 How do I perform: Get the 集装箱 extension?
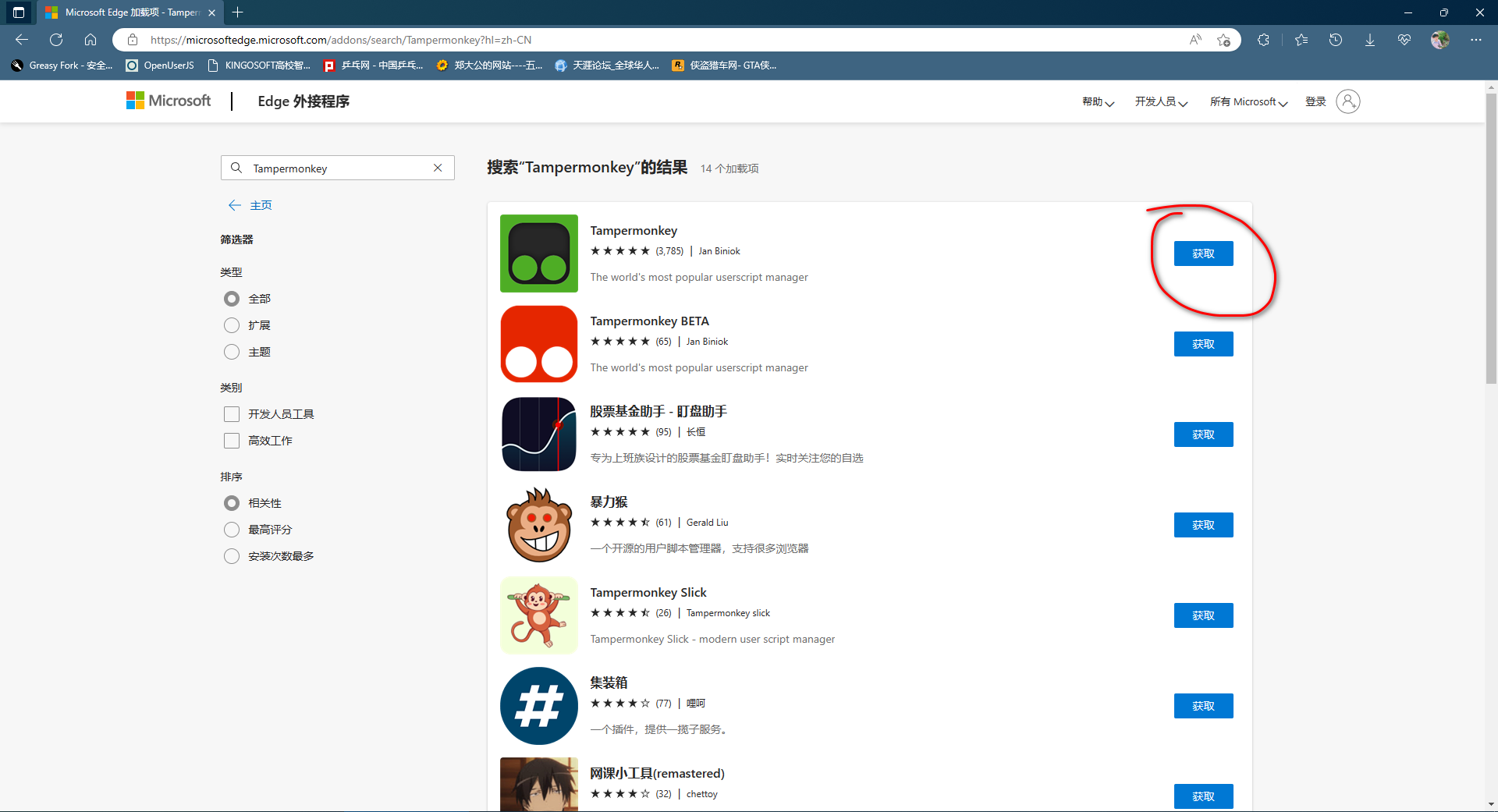click(x=1203, y=706)
